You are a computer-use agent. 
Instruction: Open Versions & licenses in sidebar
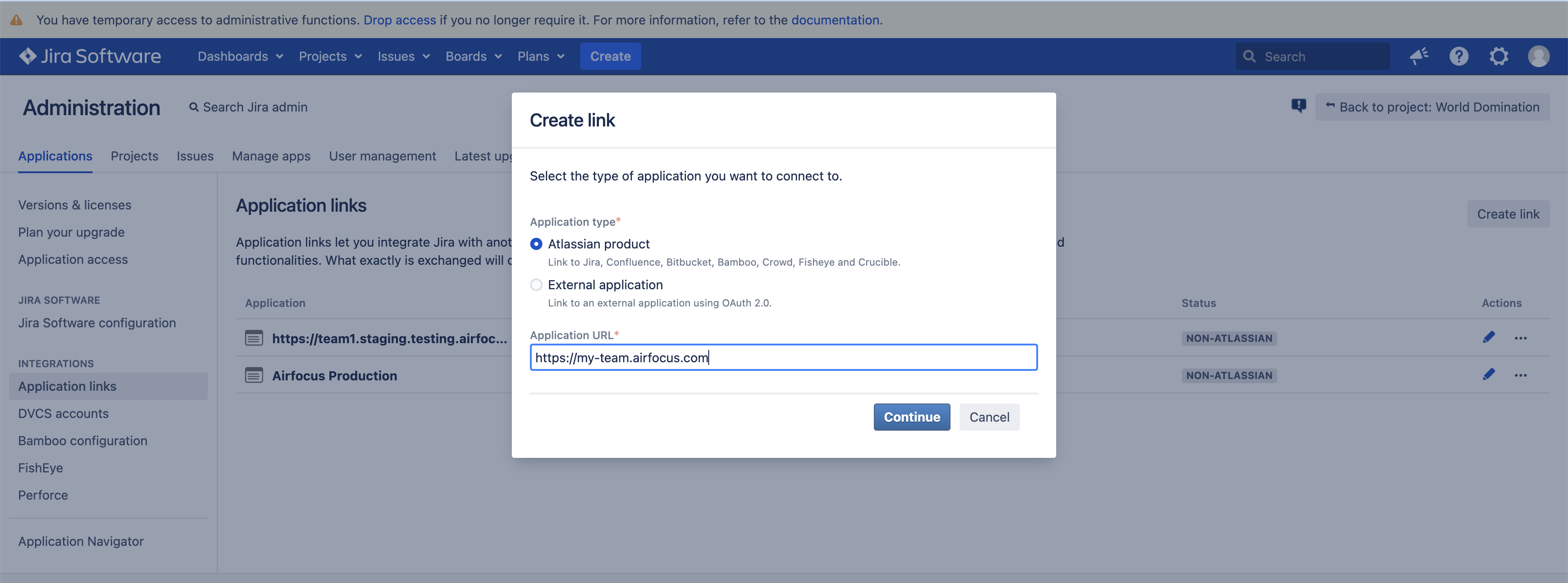(x=75, y=205)
